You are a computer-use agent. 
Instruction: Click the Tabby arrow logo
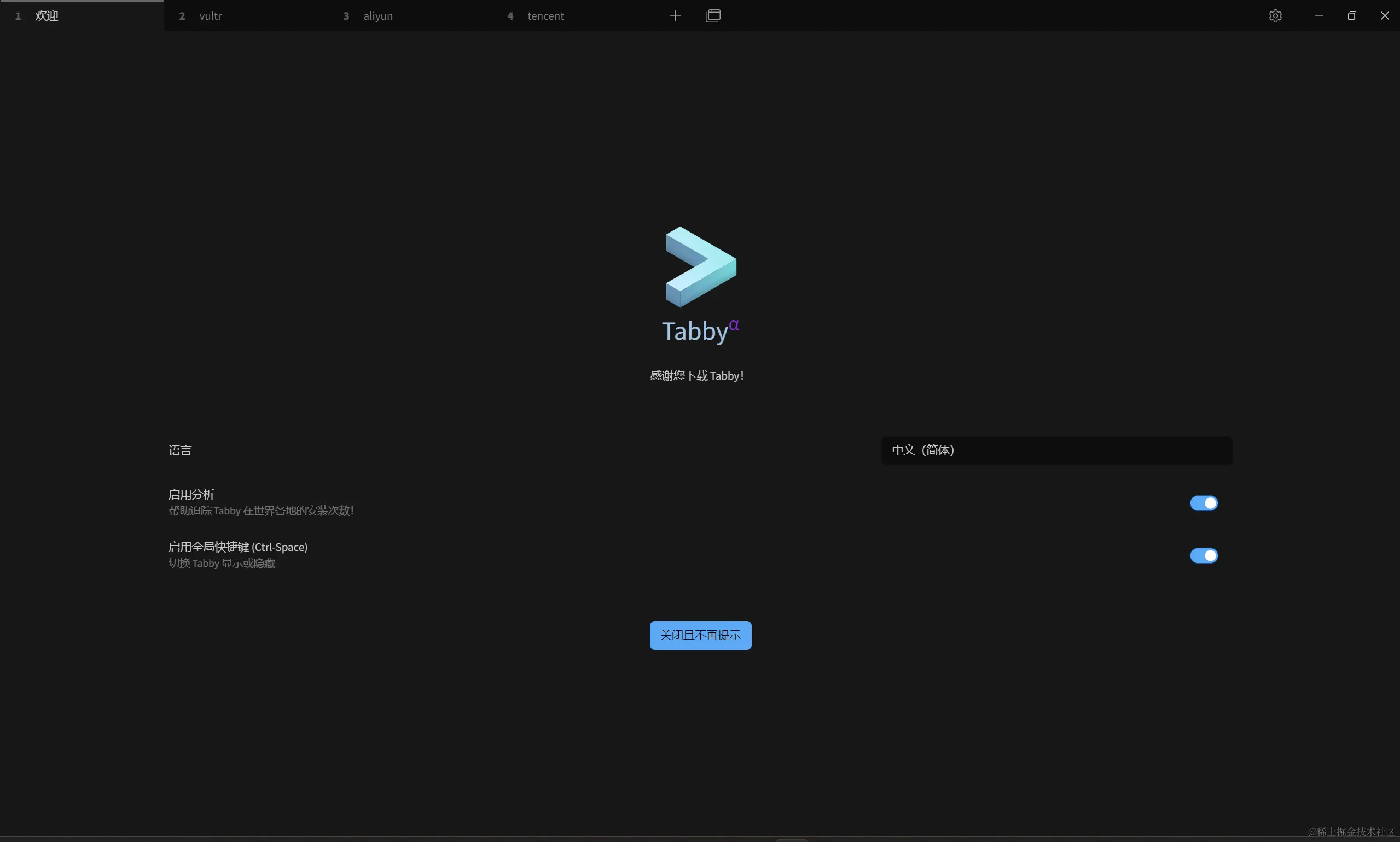[701, 266]
